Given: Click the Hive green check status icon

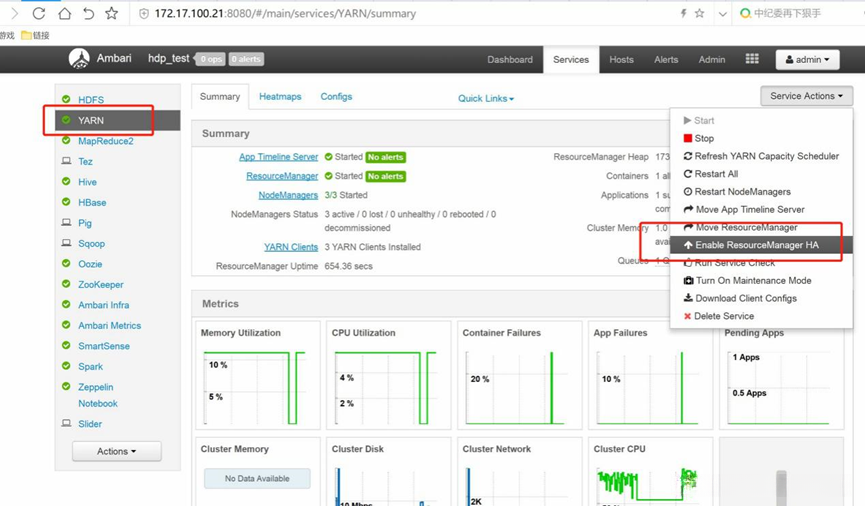Looking at the screenshot, I should point(66,182).
